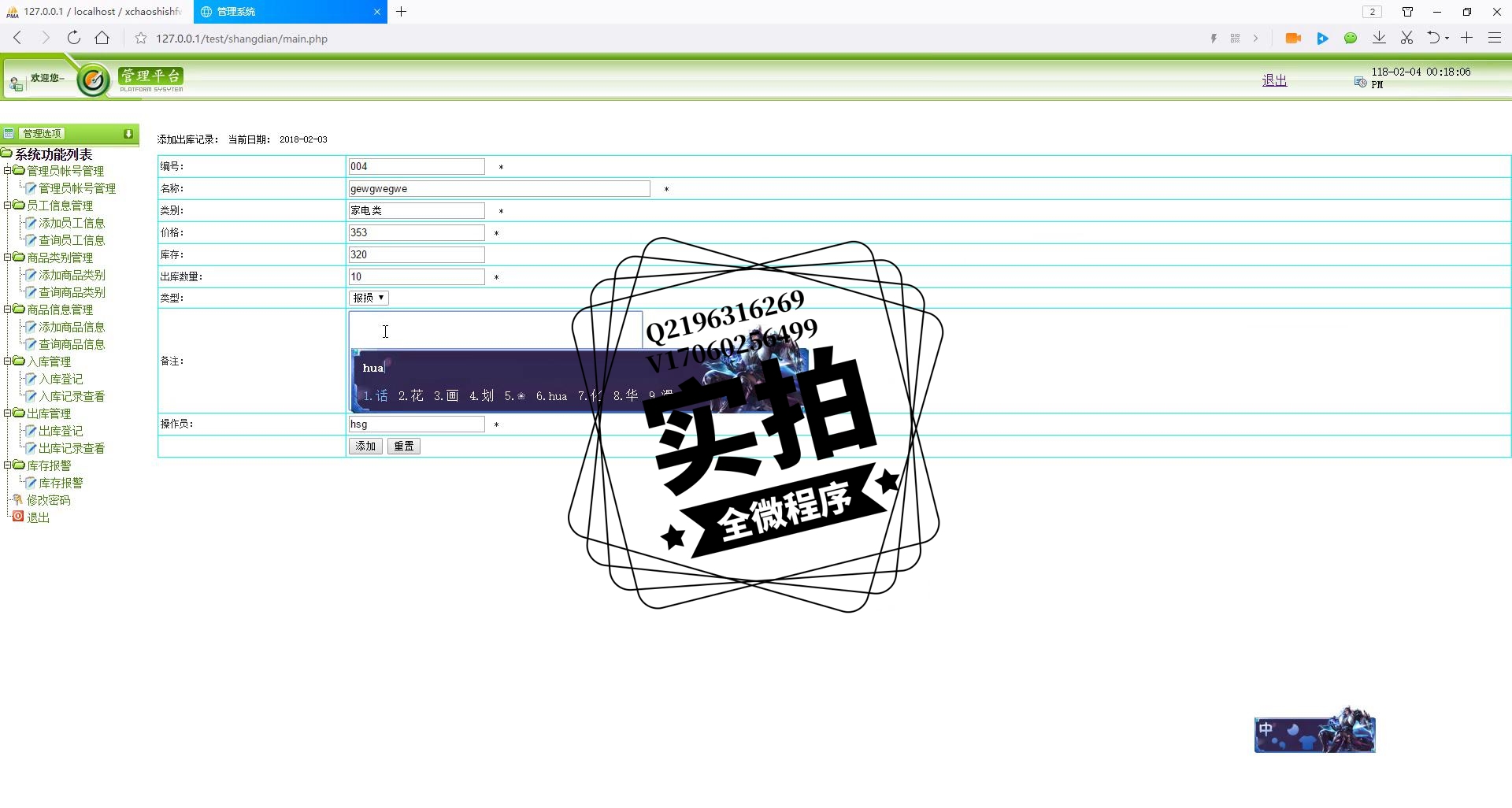Viewport: 1512px width, 808px height.
Task: Collapse the 库存报警 parent tree node
Action: click(8, 465)
